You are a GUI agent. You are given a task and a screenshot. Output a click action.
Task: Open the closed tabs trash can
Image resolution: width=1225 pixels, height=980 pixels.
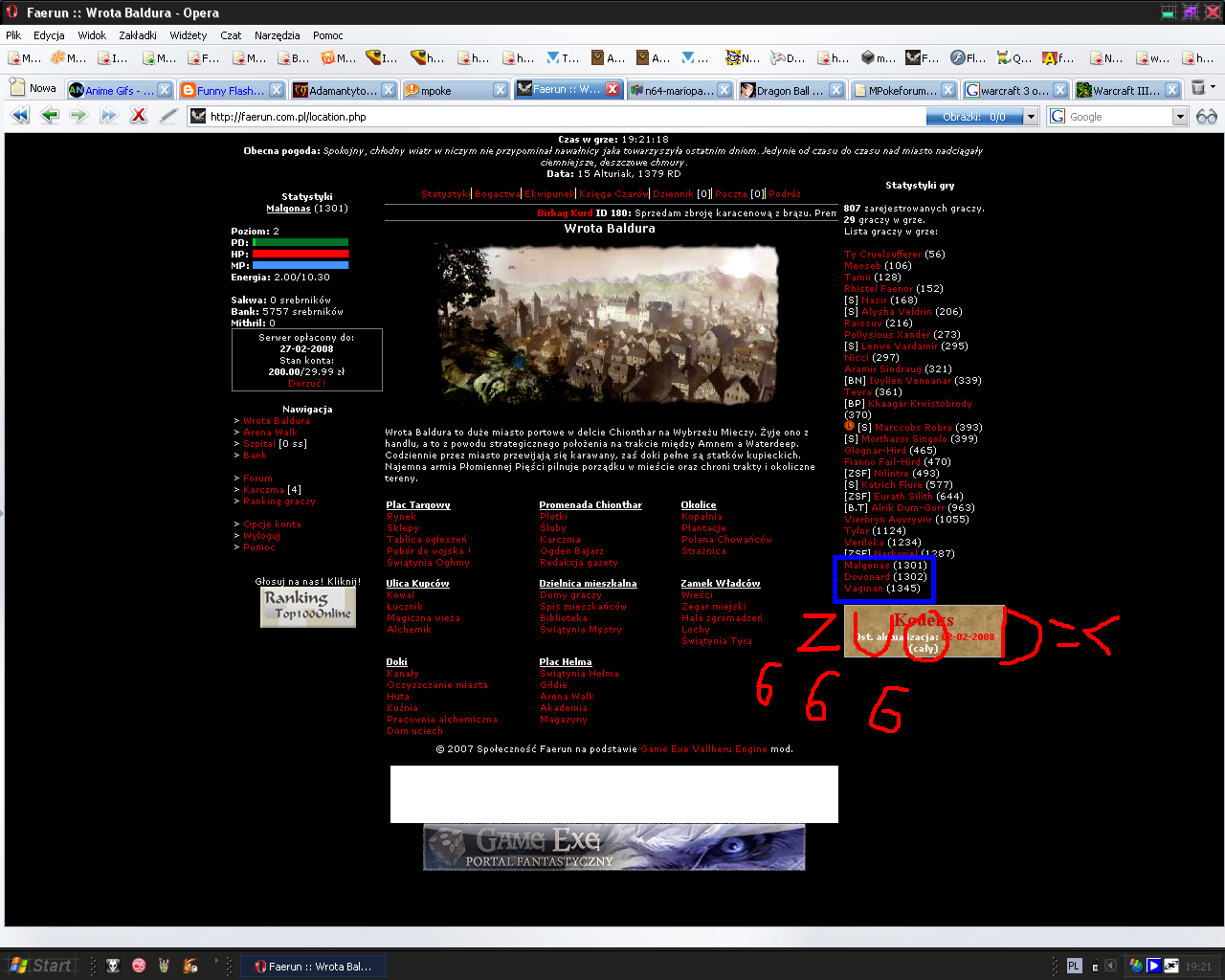click(1197, 88)
